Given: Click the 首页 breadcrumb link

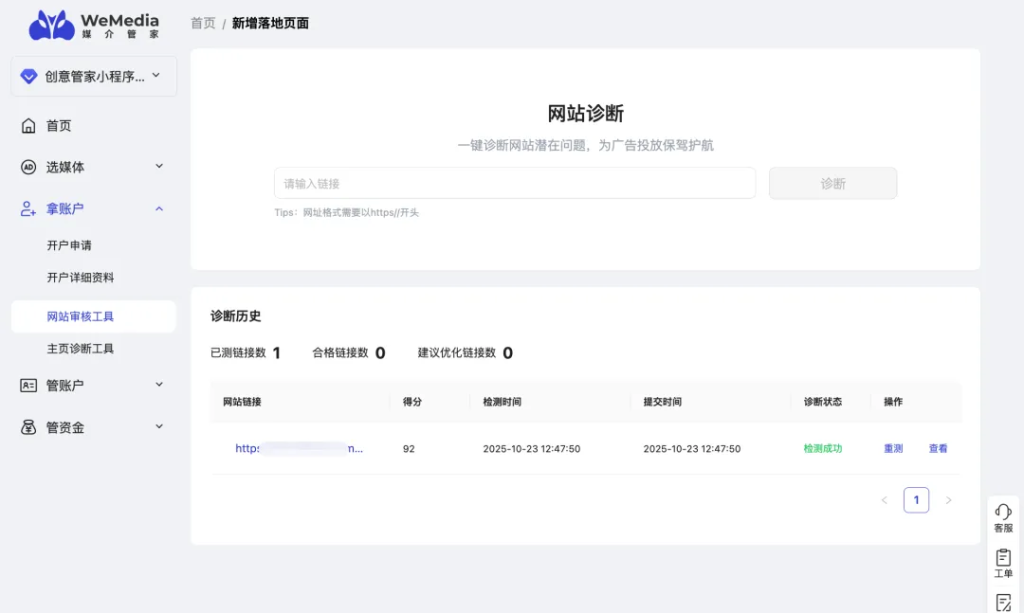Looking at the screenshot, I should pos(203,23).
